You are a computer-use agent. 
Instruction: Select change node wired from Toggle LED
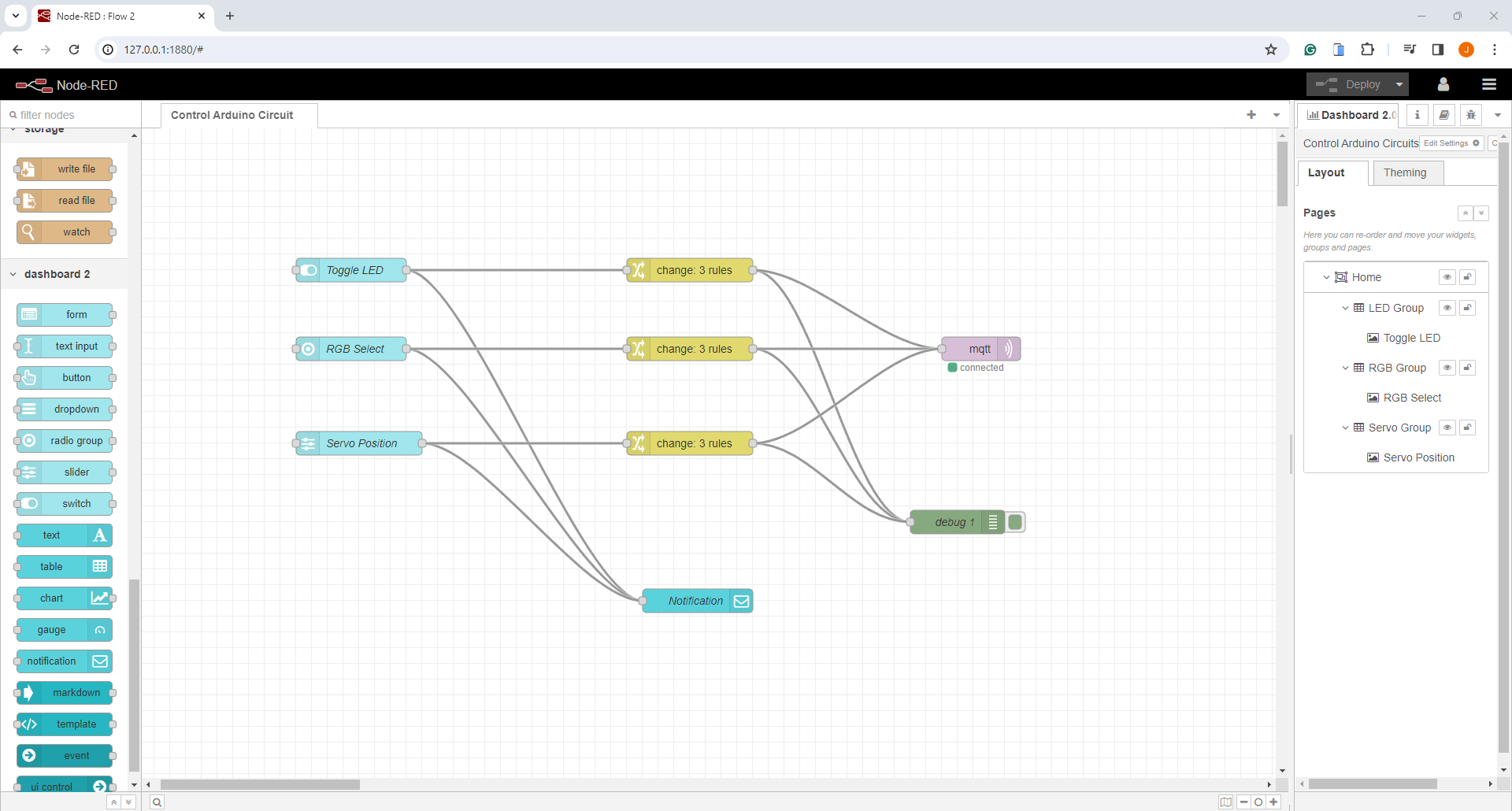click(690, 270)
